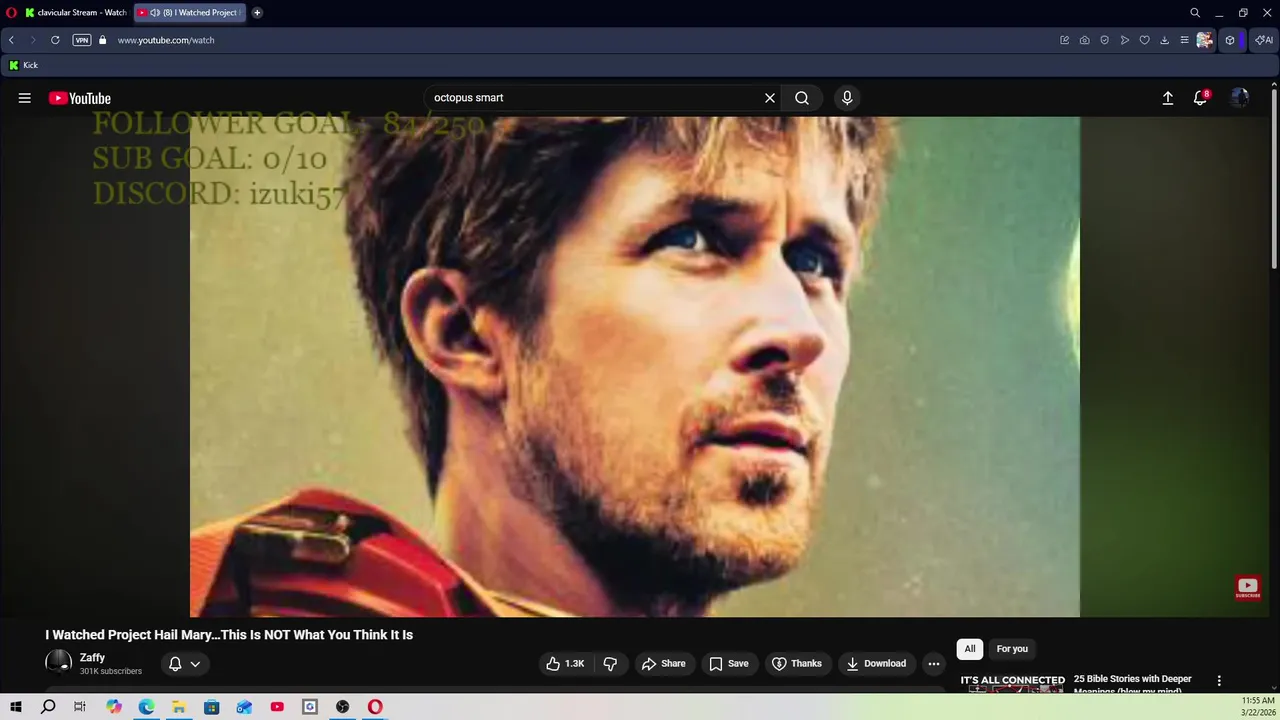Open Opera easy setup sliders icon

point(1185,40)
